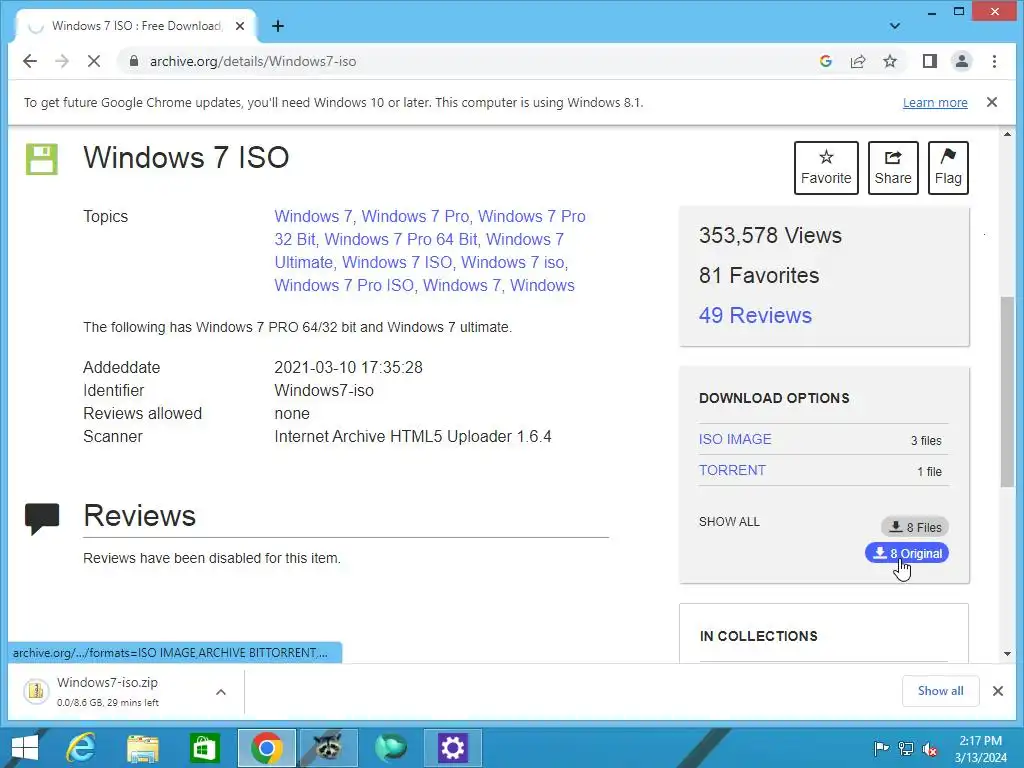Click the scrollbar down arrow

coord(1007,654)
